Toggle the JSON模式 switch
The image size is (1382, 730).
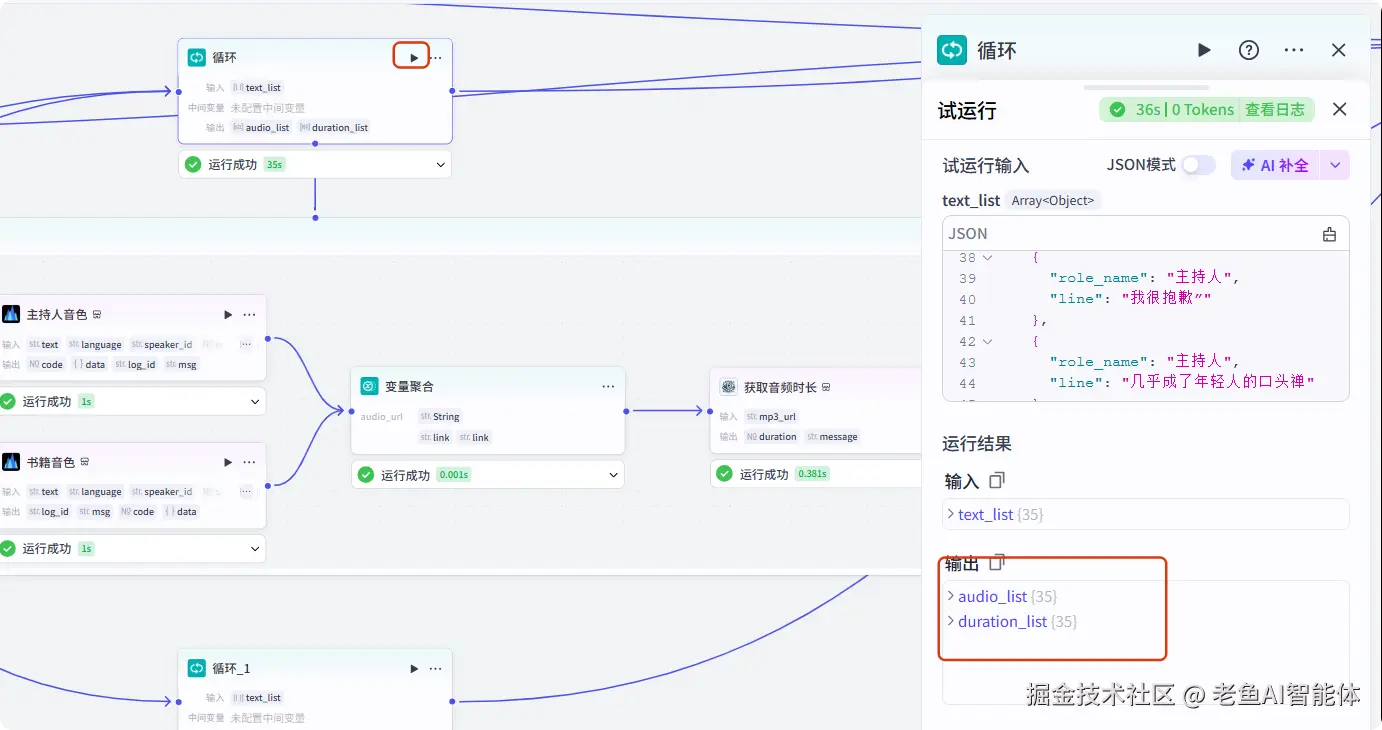point(1198,165)
